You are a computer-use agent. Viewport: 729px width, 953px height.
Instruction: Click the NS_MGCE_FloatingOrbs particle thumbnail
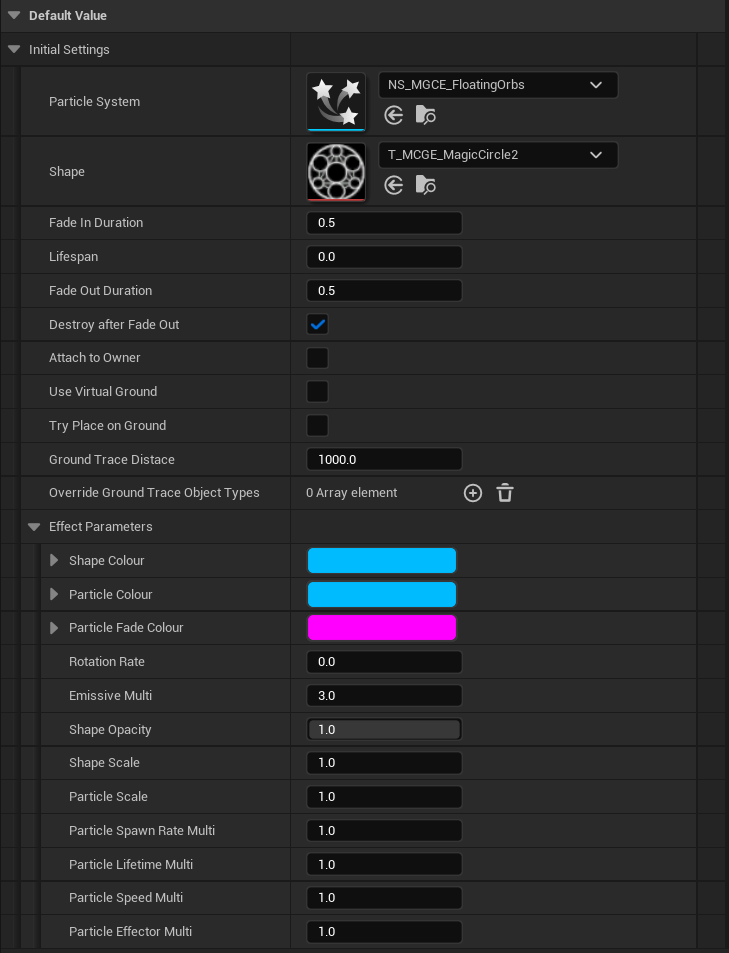click(x=336, y=101)
